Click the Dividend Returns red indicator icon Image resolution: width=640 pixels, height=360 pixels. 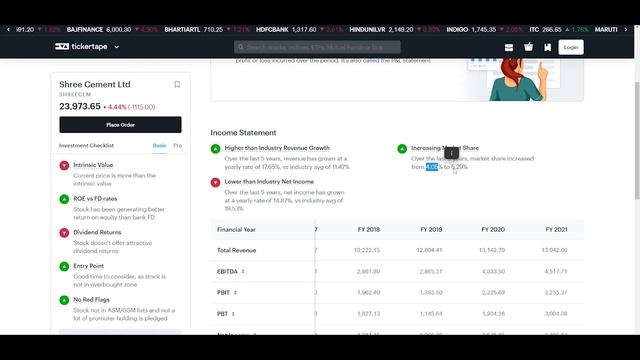pos(64,233)
